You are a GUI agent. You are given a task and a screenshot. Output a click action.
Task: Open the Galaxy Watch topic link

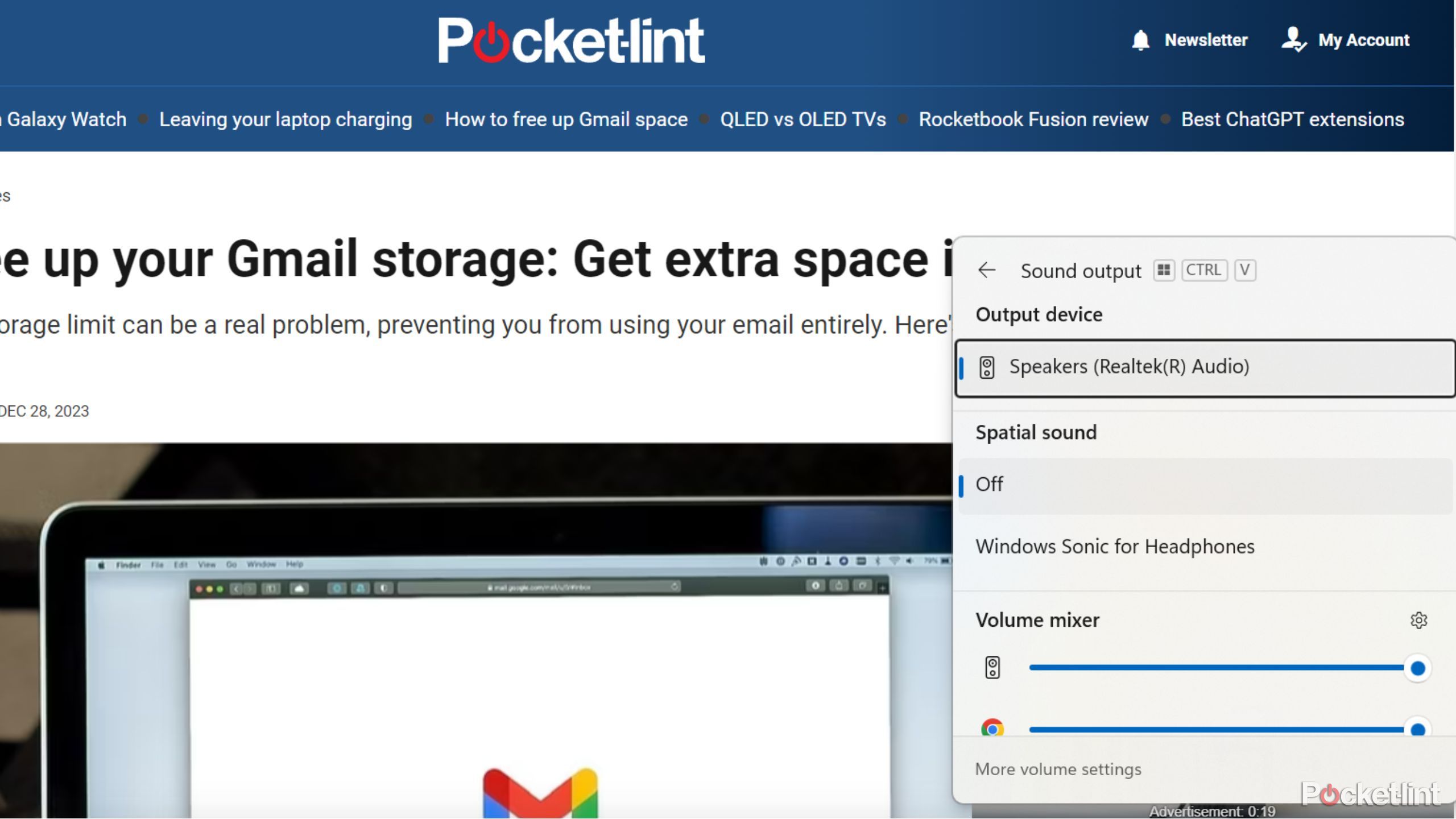point(63,119)
